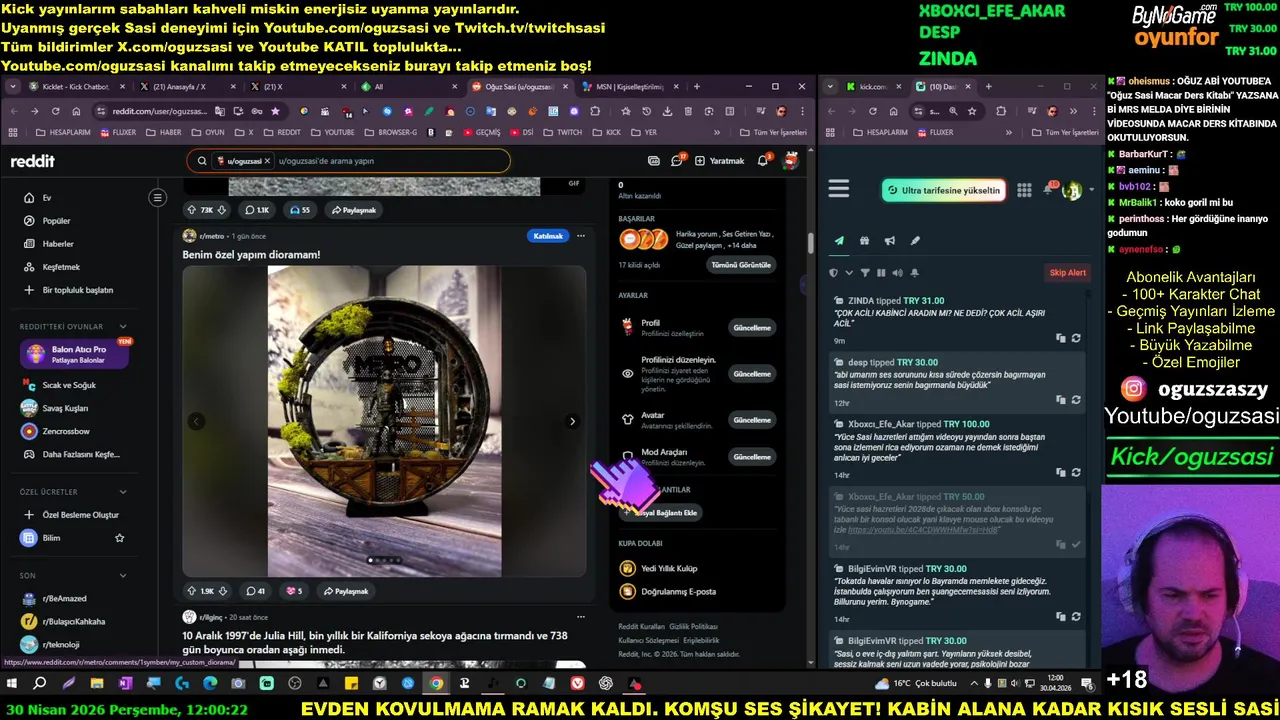The image size is (1280, 720).
Task: Click Tümünü Görüntüle for achievements
Action: click(741, 265)
